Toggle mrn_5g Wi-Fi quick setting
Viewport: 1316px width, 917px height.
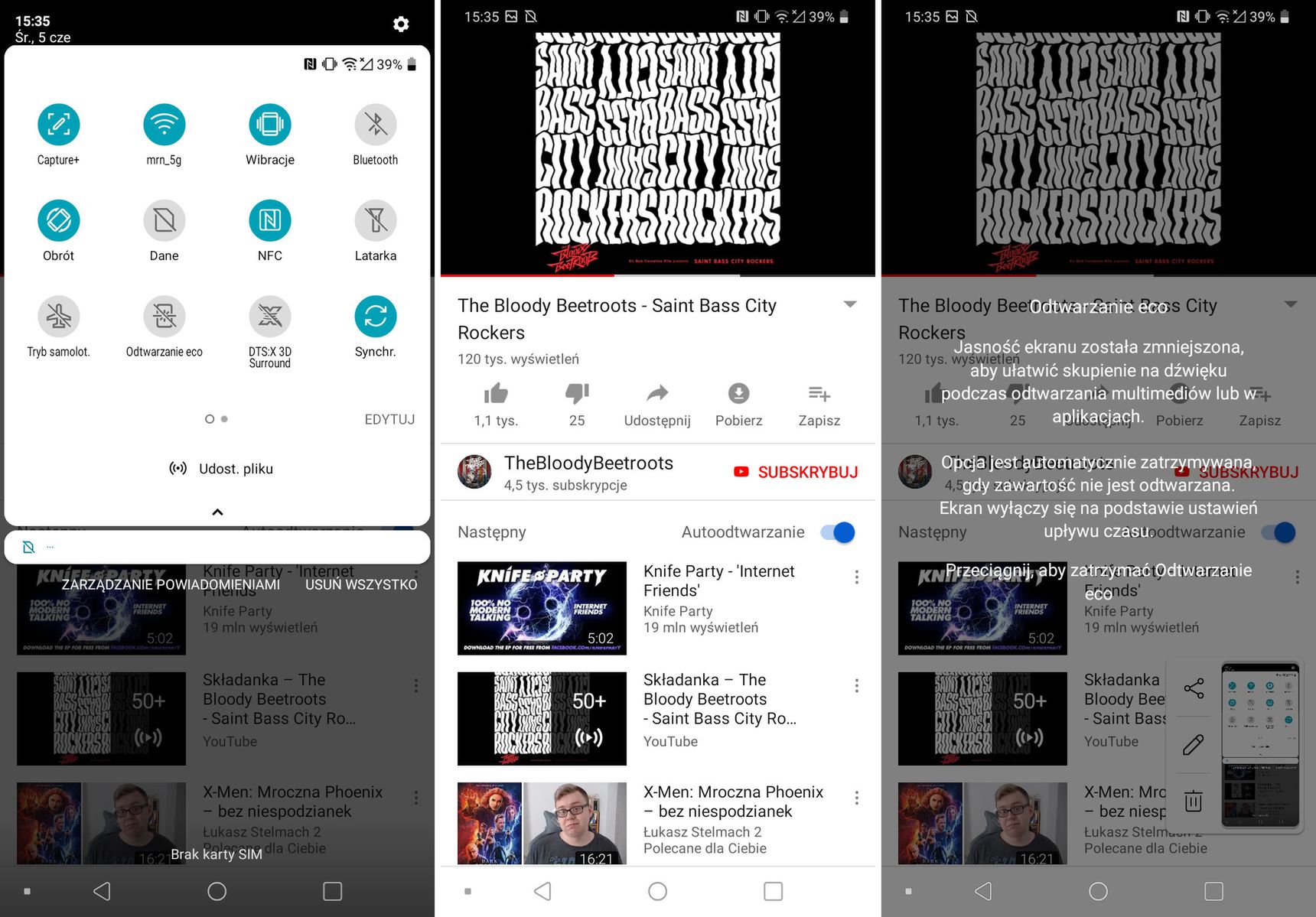[164, 125]
